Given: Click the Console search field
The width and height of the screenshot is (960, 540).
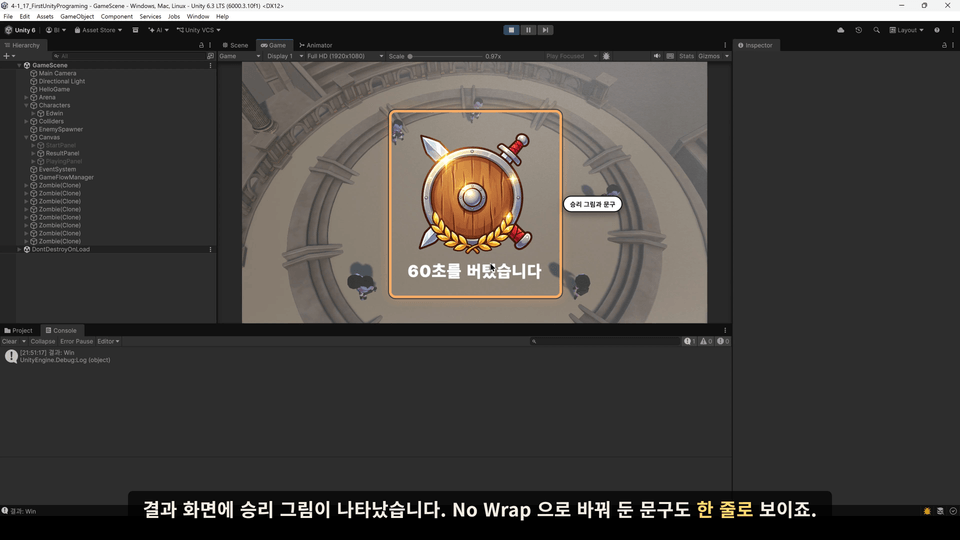Looking at the screenshot, I should [605, 342].
